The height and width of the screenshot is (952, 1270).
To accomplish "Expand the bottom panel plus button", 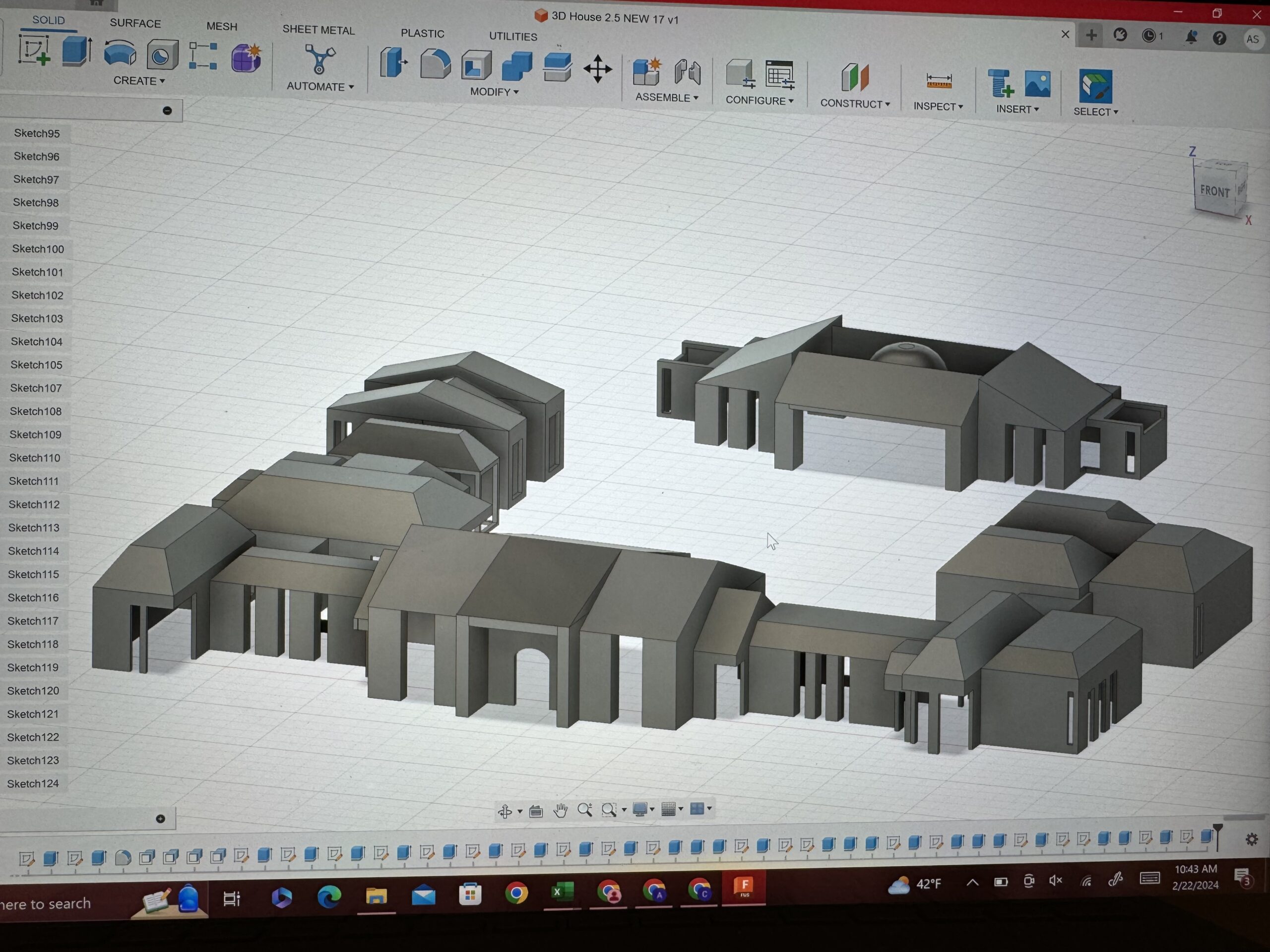I will [161, 819].
